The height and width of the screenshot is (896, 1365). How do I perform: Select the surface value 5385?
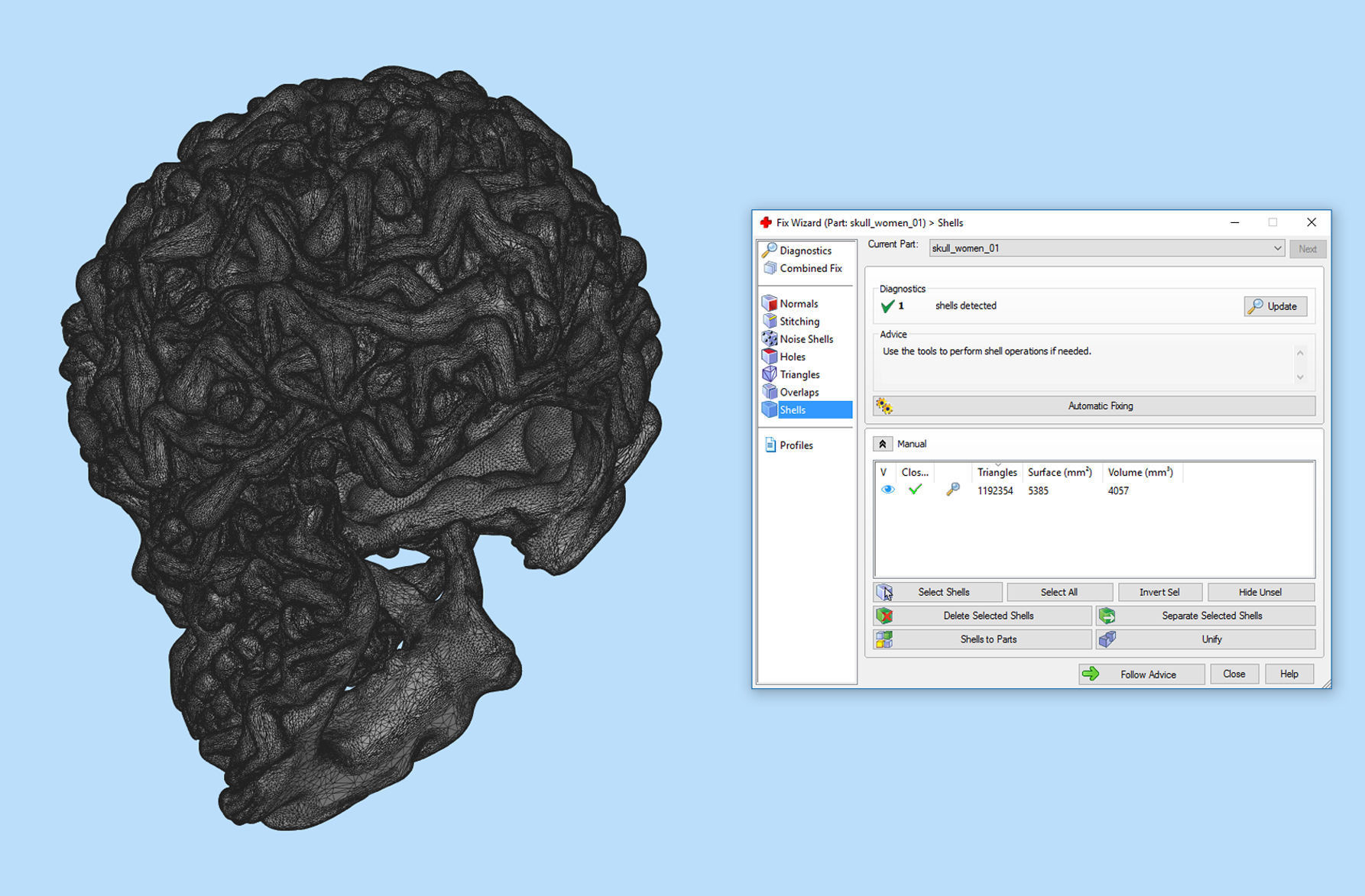coord(1038,490)
